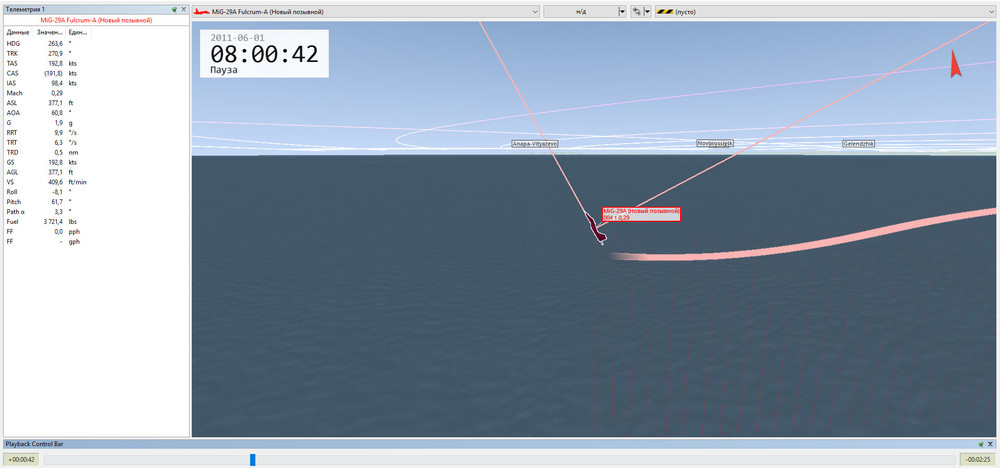Screen dimensions: 1000x468
Task: Click the Пауза status text
Action: 224,70
